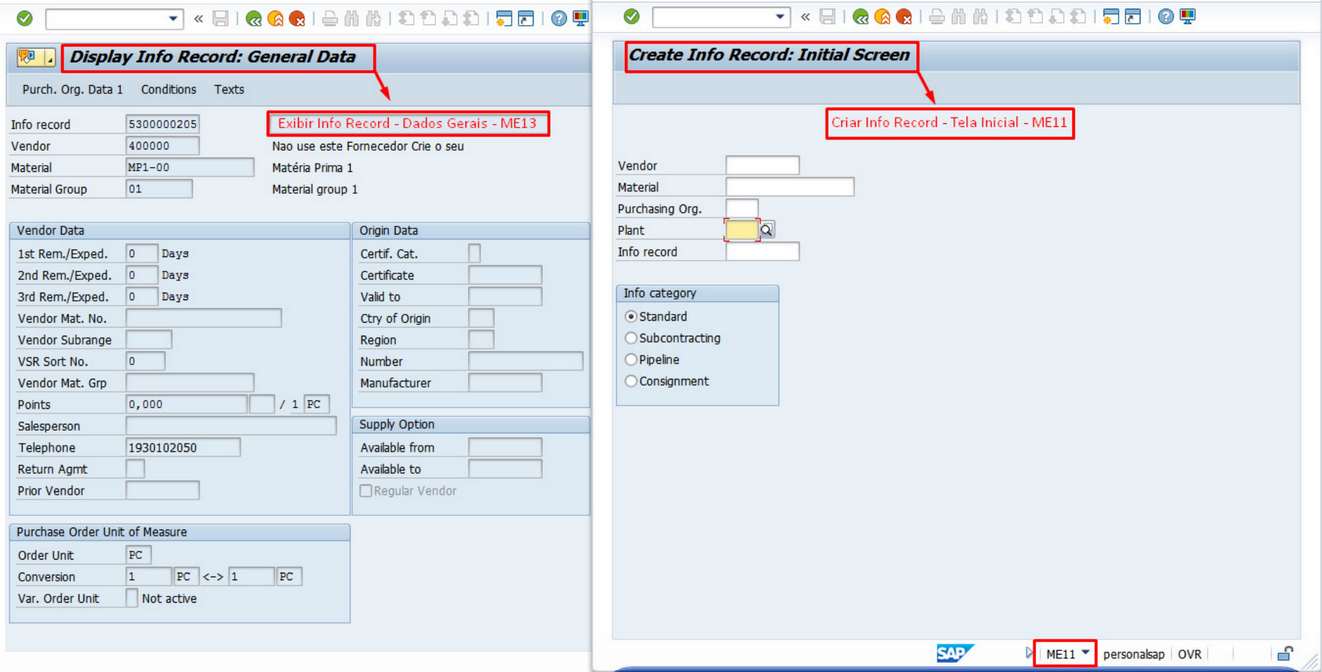Click green Back icon in Display Info Record window
Image resolution: width=1322 pixels, height=672 pixels.
[x=254, y=19]
